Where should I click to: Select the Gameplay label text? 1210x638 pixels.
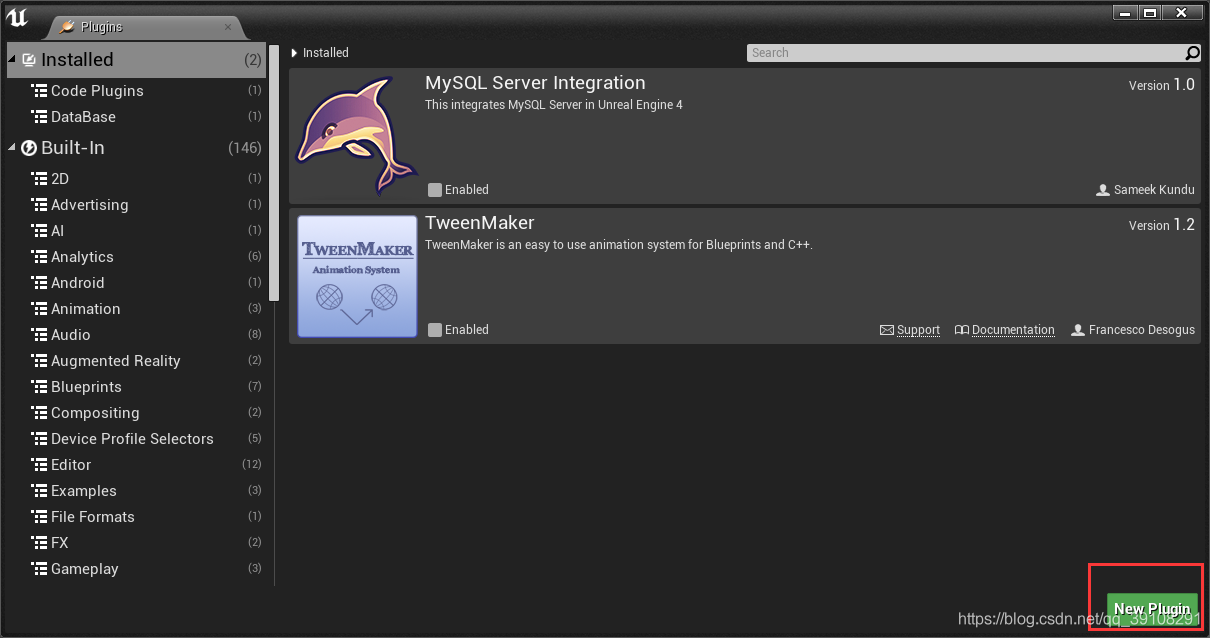coord(85,569)
